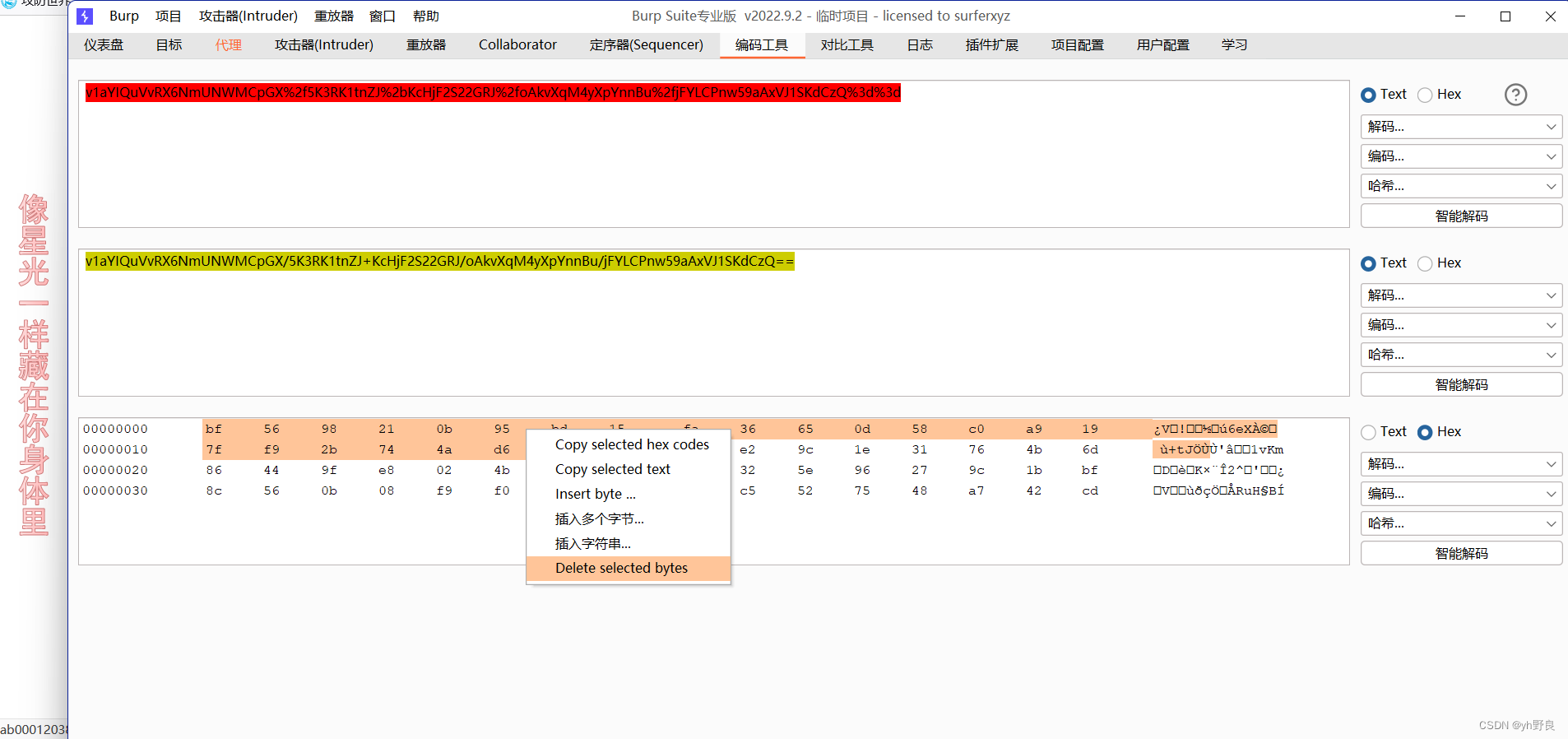
Task: Expand the 编码 dropdown in the third panel
Action: [x=1461, y=494]
